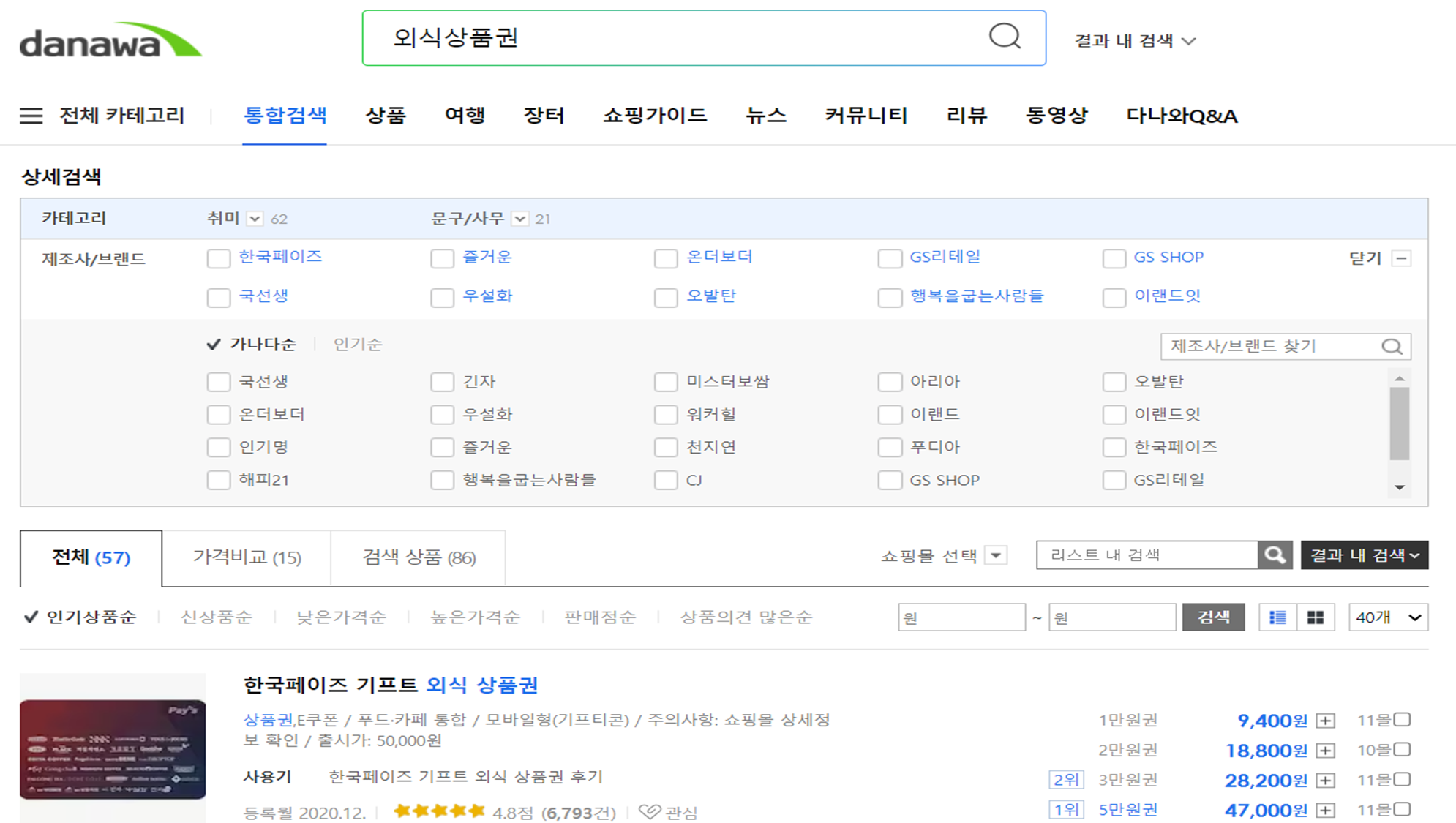
Task: Open the 쇼핑몰 선택 dropdown
Action: (x=996, y=556)
